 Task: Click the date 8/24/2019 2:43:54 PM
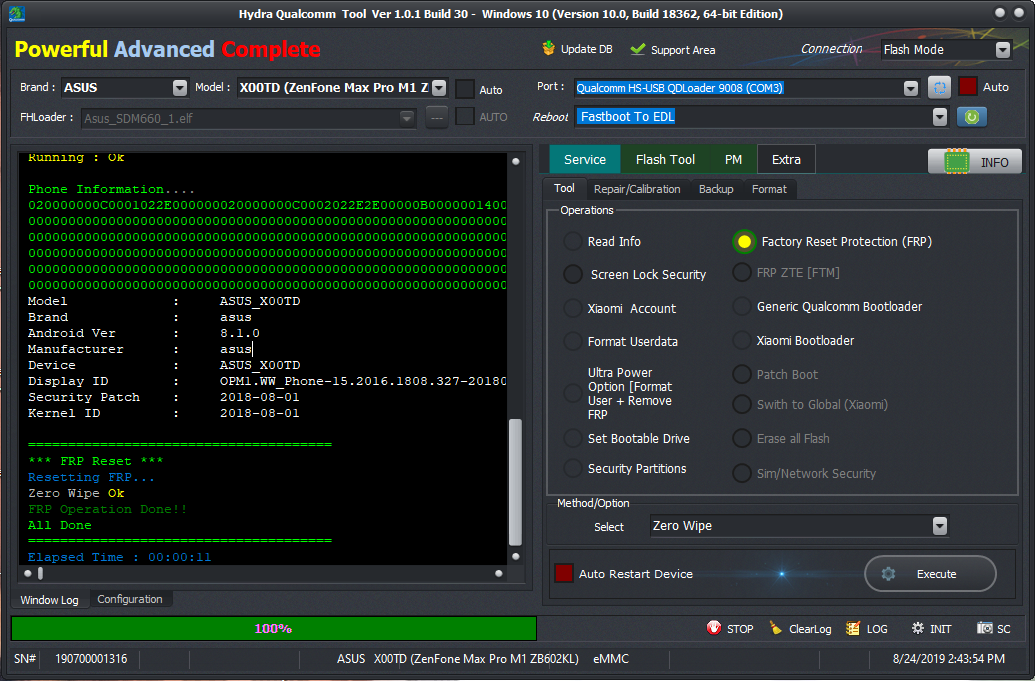click(949, 659)
